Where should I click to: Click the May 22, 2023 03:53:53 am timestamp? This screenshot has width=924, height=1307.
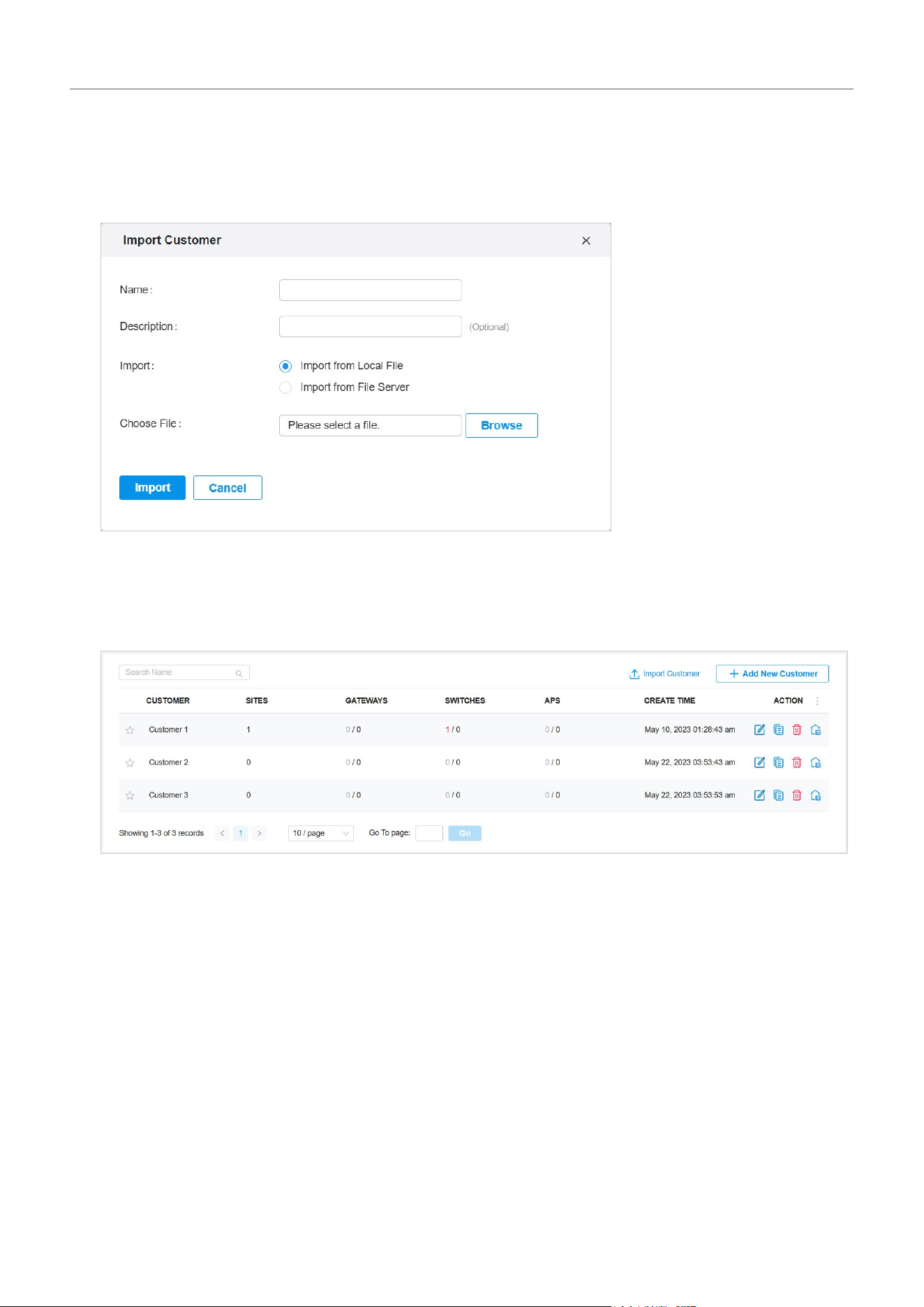pos(690,795)
